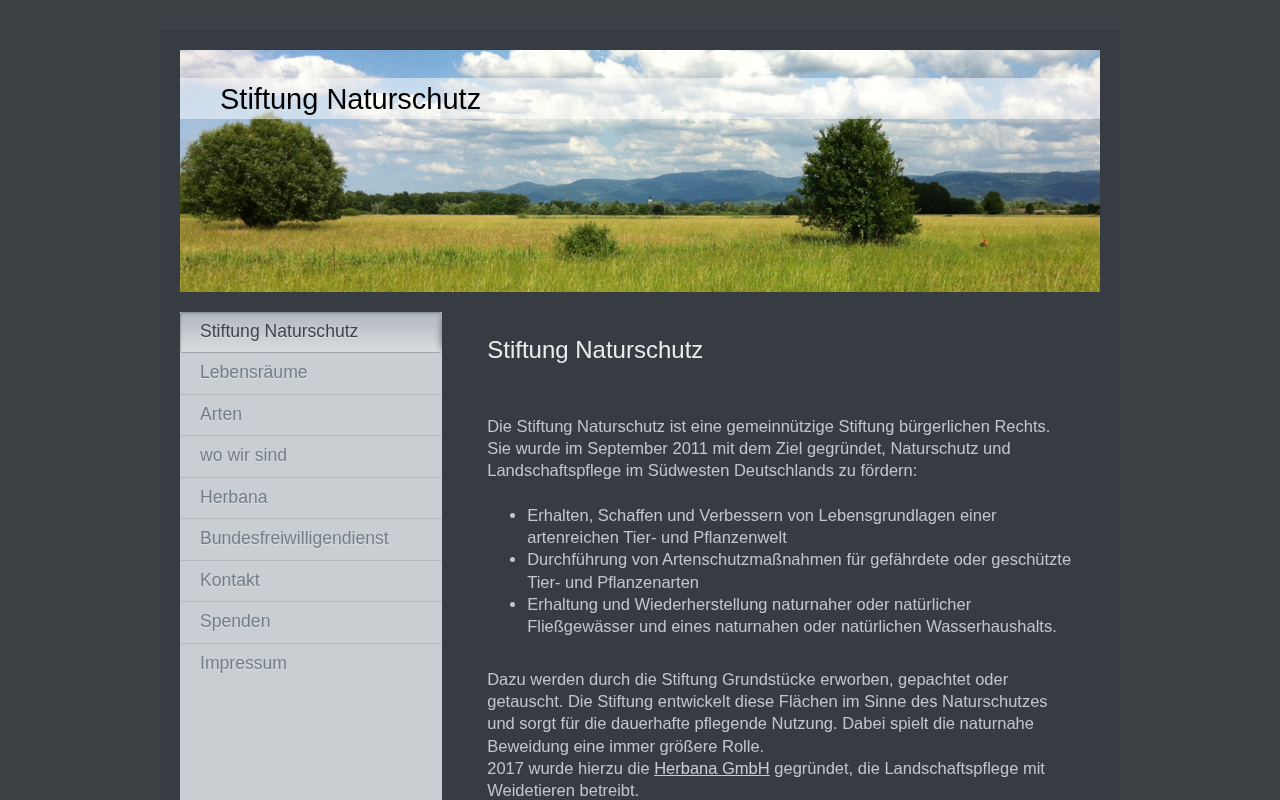Select the 'wo wir sind' menu entry
The height and width of the screenshot is (800, 1280).
(311, 456)
